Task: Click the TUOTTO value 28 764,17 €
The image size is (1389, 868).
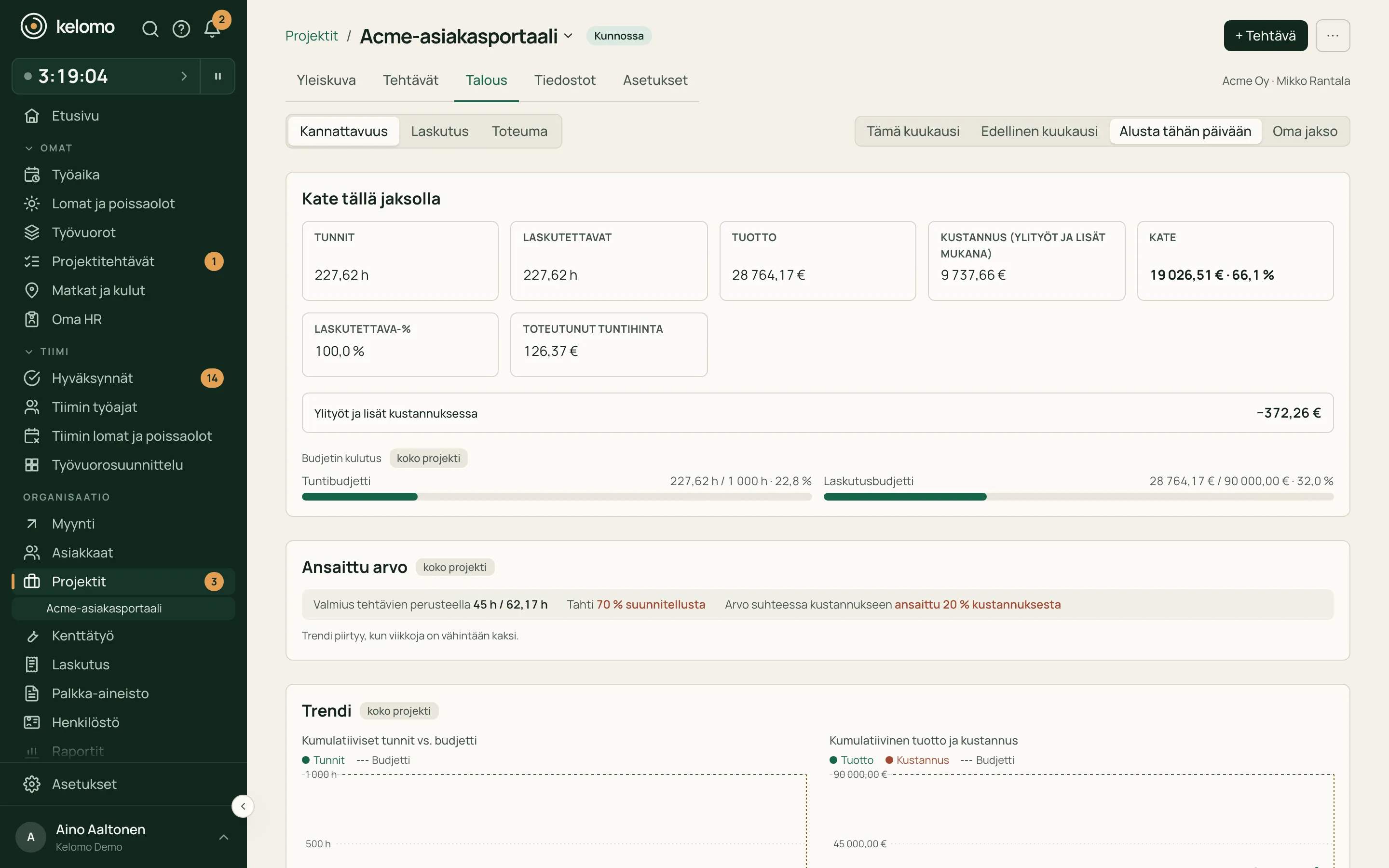Action: coord(768,275)
